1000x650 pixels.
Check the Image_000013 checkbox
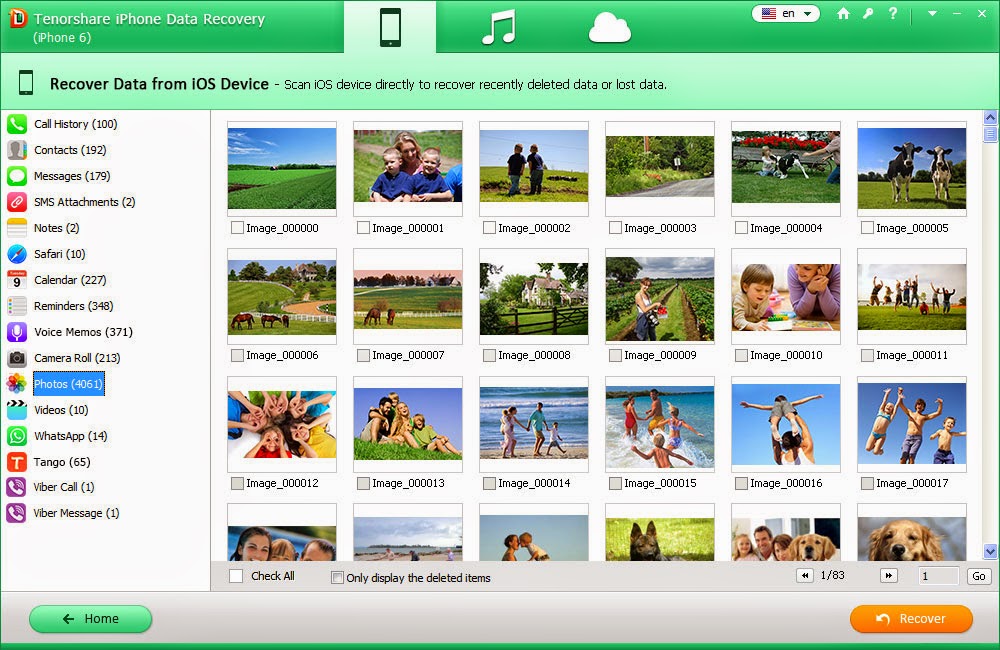point(364,484)
